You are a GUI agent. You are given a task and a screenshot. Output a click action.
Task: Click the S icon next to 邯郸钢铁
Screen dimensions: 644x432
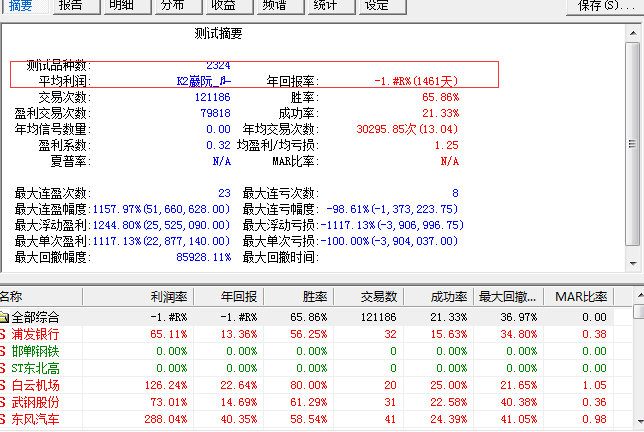(x=3, y=351)
